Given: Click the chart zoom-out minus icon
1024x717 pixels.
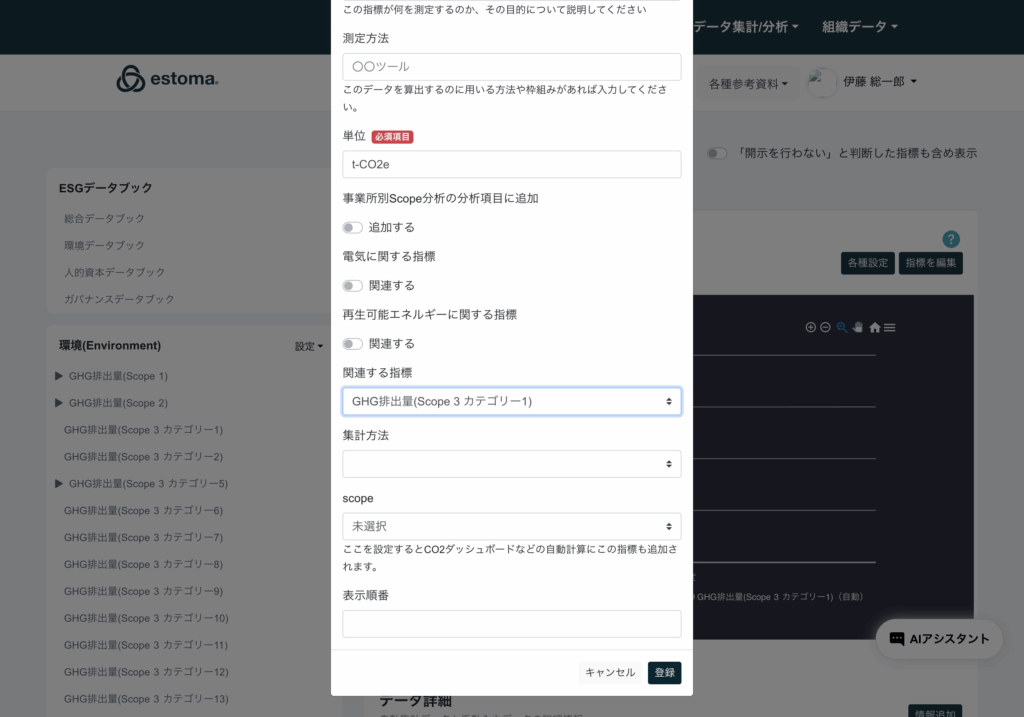Looking at the screenshot, I should pyautogui.click(x=825, y=327).
